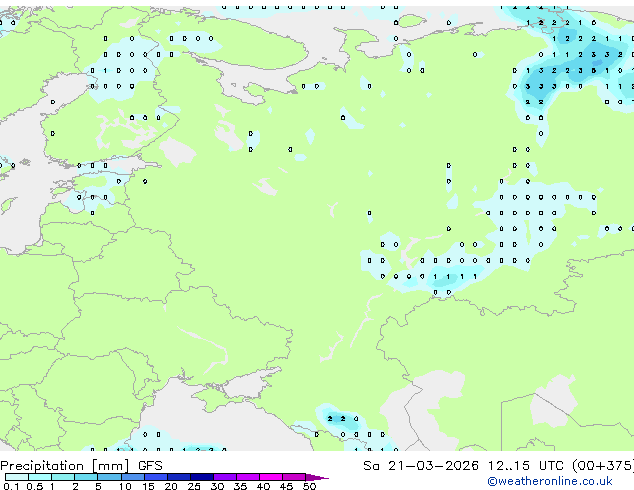Select the 'GFS' model label

click(x=150, y=466)
